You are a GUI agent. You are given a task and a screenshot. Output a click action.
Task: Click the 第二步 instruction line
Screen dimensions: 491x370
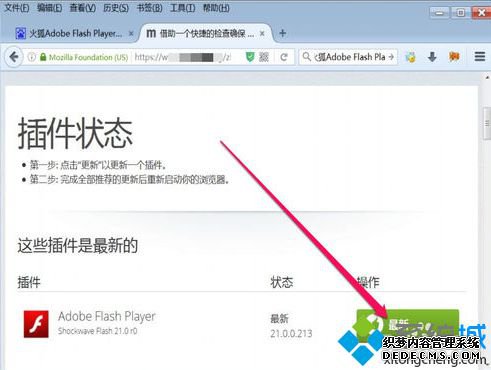(130, 180)
